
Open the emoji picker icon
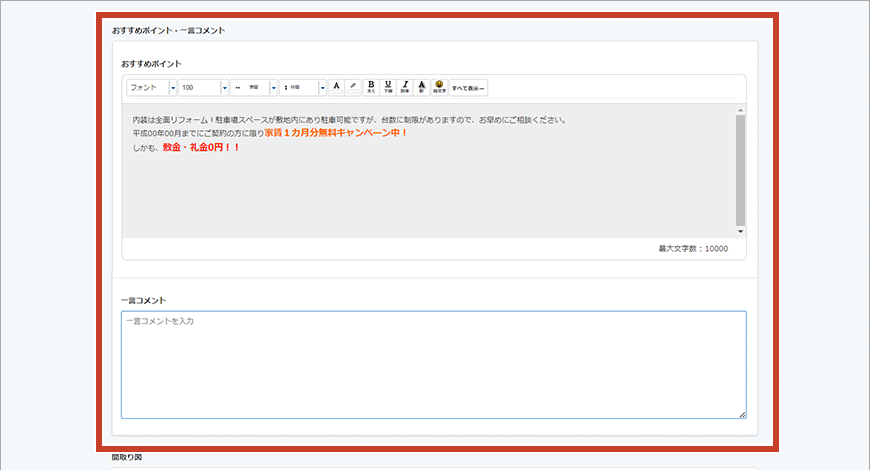[439, 87]
